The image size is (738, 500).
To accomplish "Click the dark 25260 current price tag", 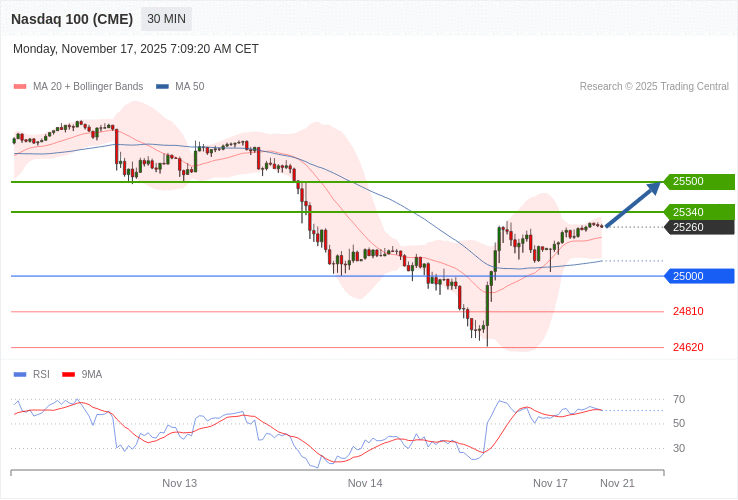I will pos(699,227).
